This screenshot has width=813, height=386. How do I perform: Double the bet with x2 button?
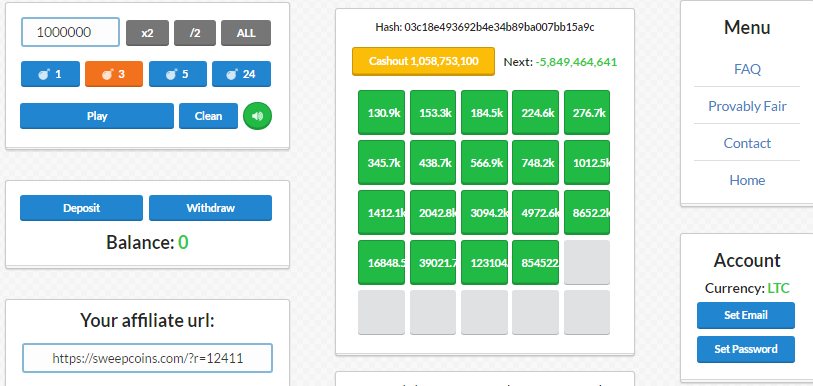(147, 33)
